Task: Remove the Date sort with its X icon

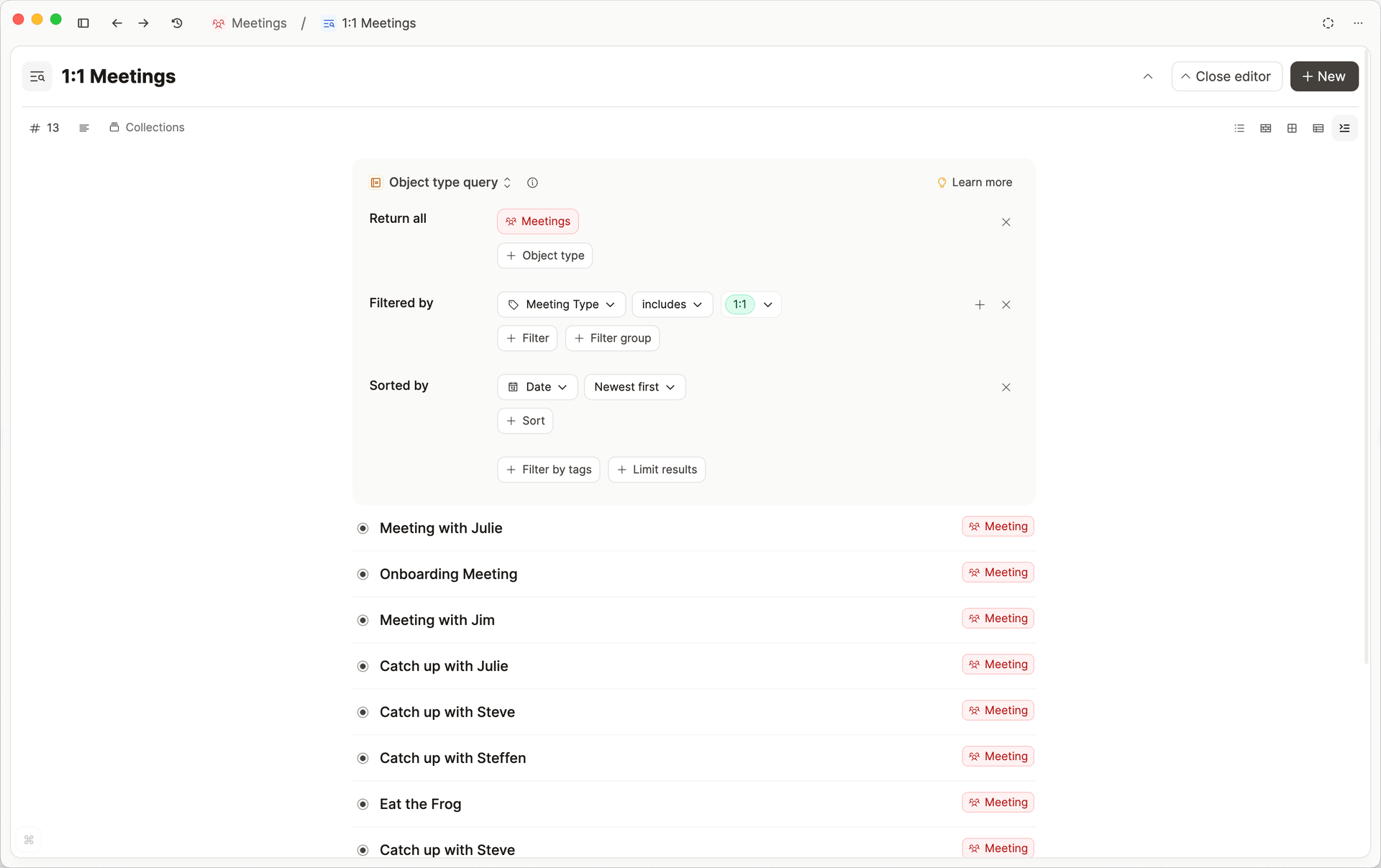Action: (1006, 388)
